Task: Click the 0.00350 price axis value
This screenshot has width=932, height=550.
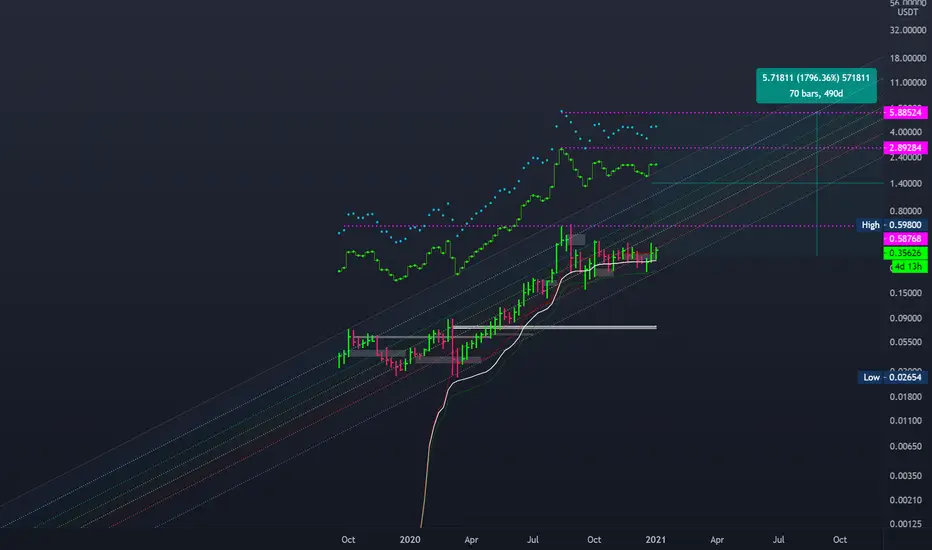Action: [x=908, y=476]
